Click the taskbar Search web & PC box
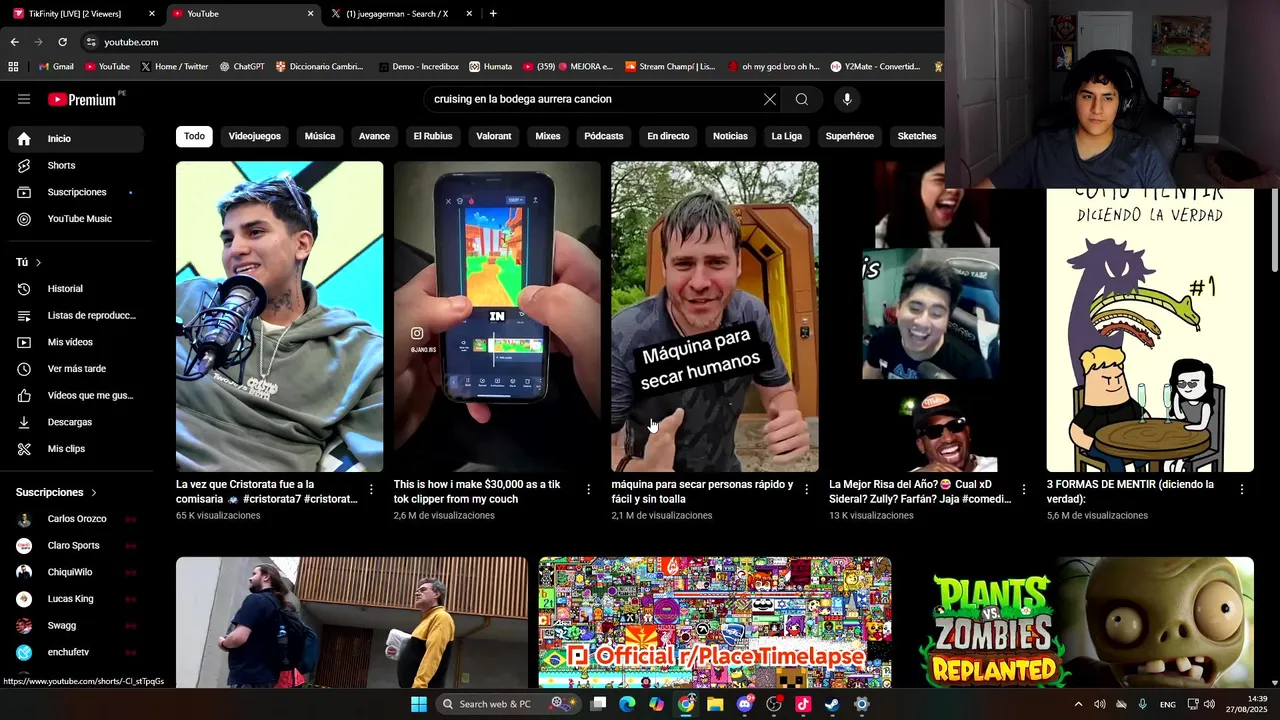This screenshot has width=1280, height=720. 507,704
